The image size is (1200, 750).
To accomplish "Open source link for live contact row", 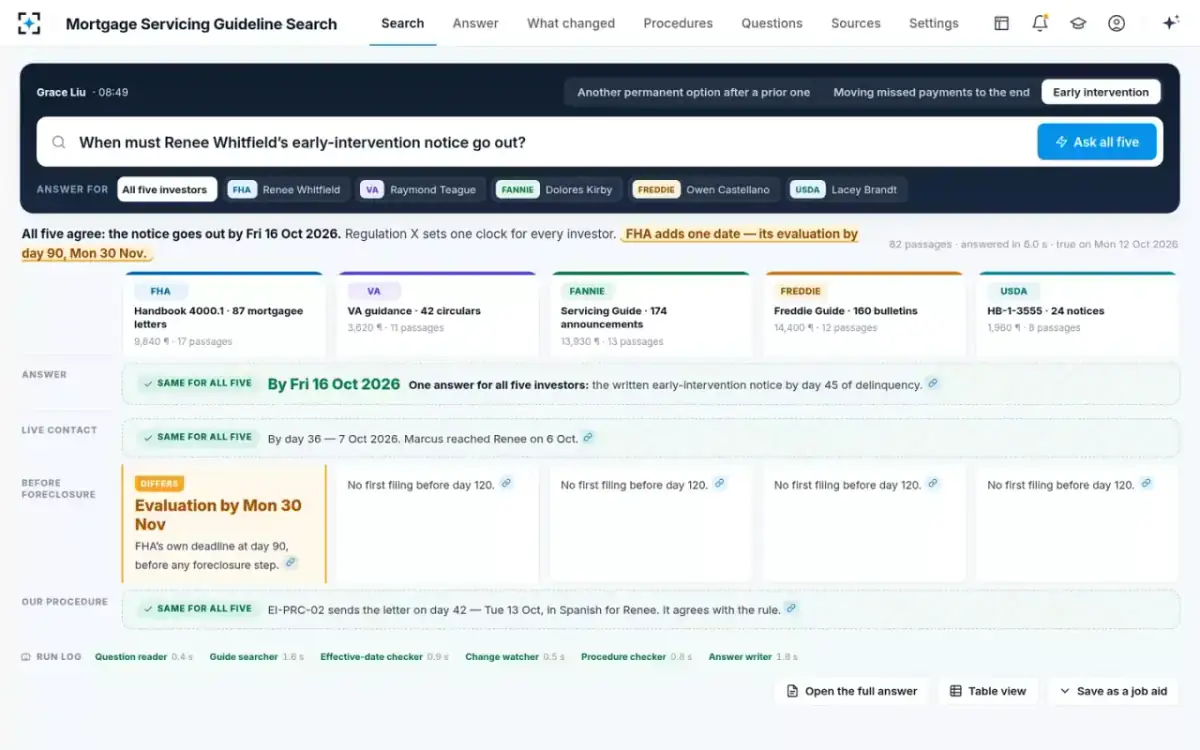I will (588, 437).
